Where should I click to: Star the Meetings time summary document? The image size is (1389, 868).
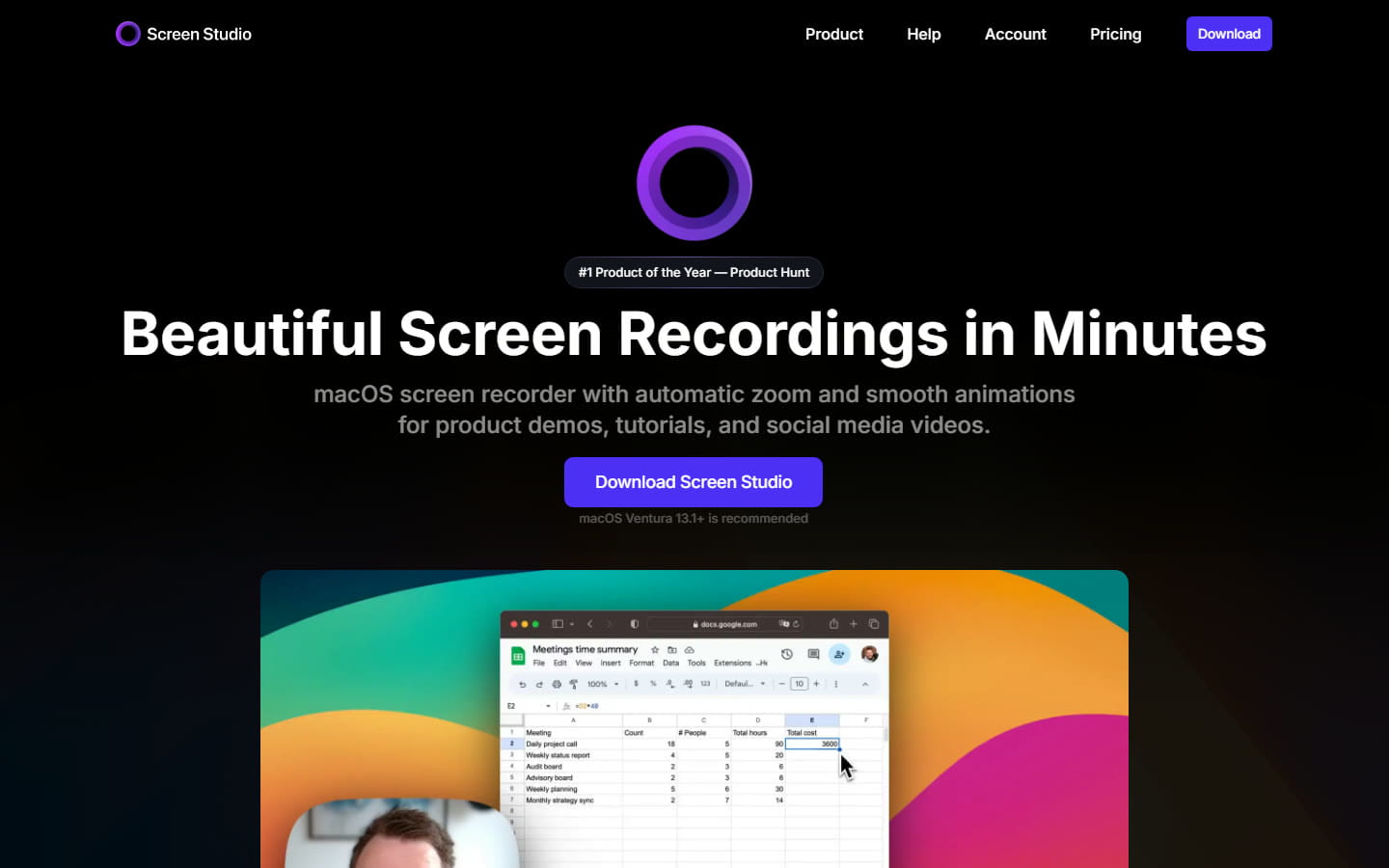(x=655, y=650)
